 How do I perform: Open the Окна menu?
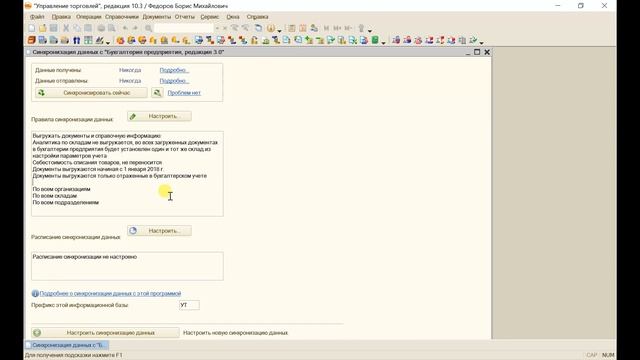[233, 17]
